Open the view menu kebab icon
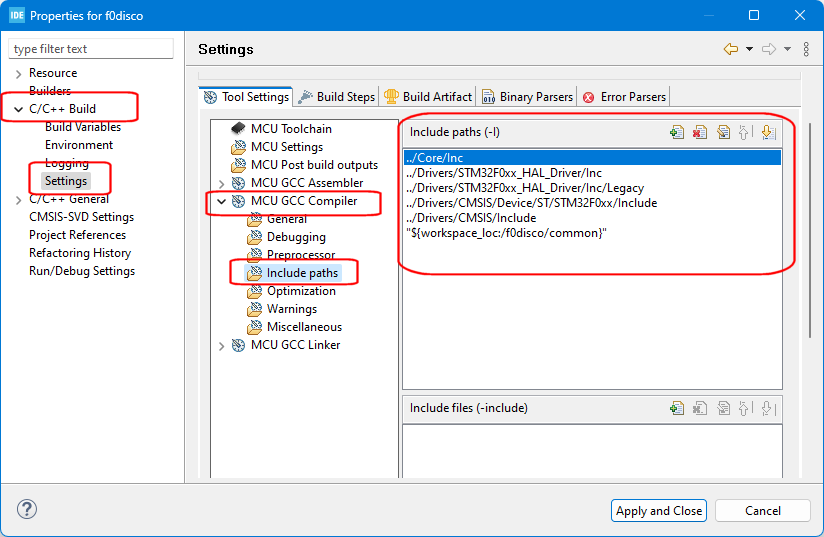824x537 pixels. coord(806,49)
